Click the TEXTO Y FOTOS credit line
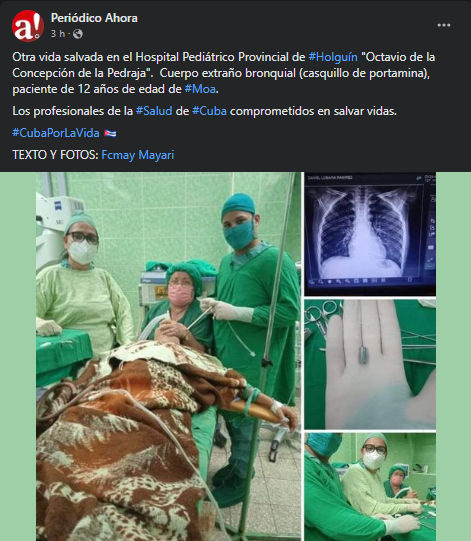Screen dimensions: 471x541 [93, 155]
